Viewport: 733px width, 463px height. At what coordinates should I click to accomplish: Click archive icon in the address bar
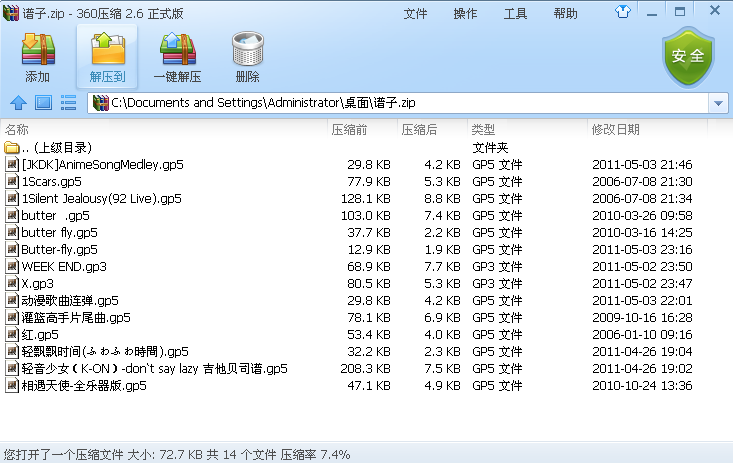[x=100, y=103]
